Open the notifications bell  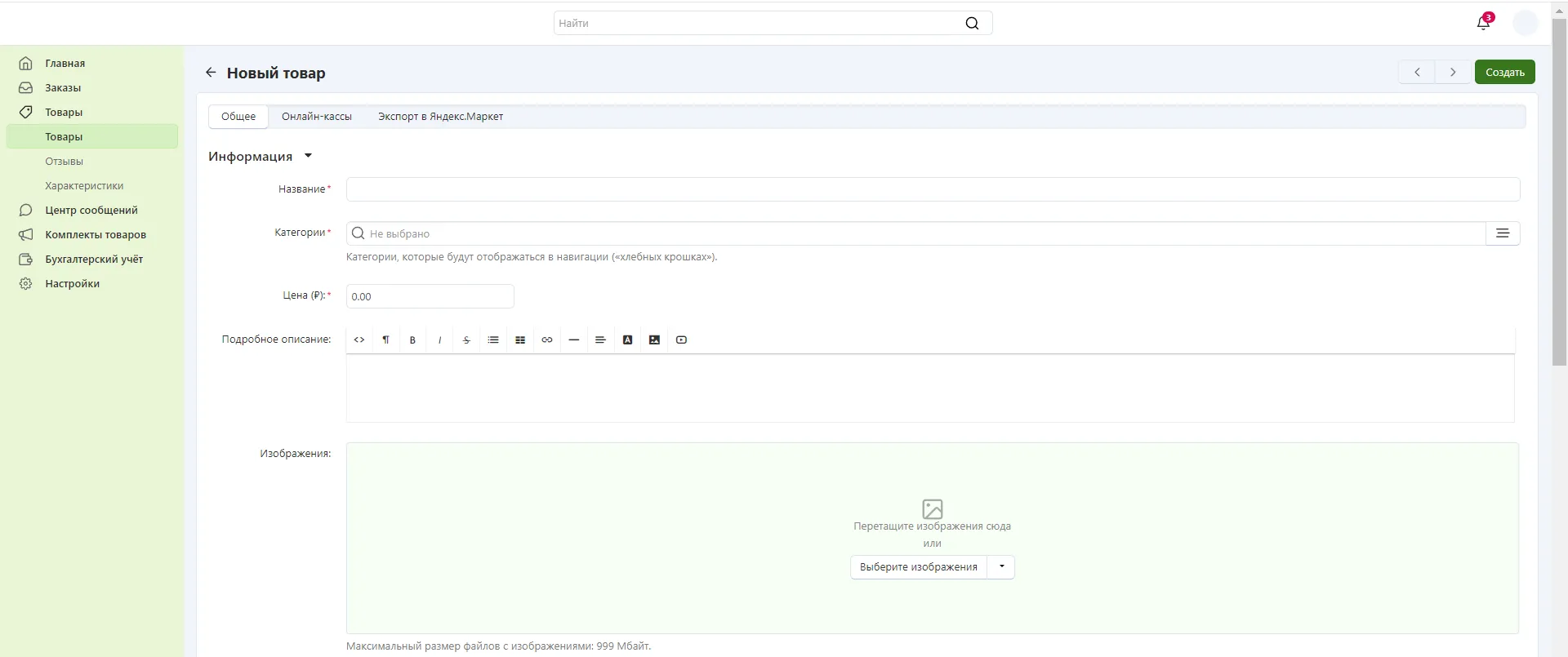pyautogui.click(x=1483, y=23)
